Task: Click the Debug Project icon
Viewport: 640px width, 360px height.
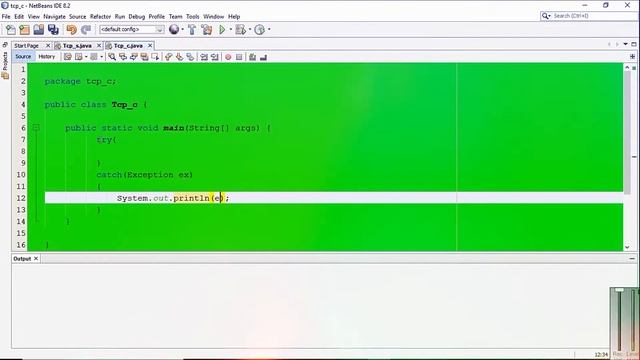Action: tap(240, 29)
